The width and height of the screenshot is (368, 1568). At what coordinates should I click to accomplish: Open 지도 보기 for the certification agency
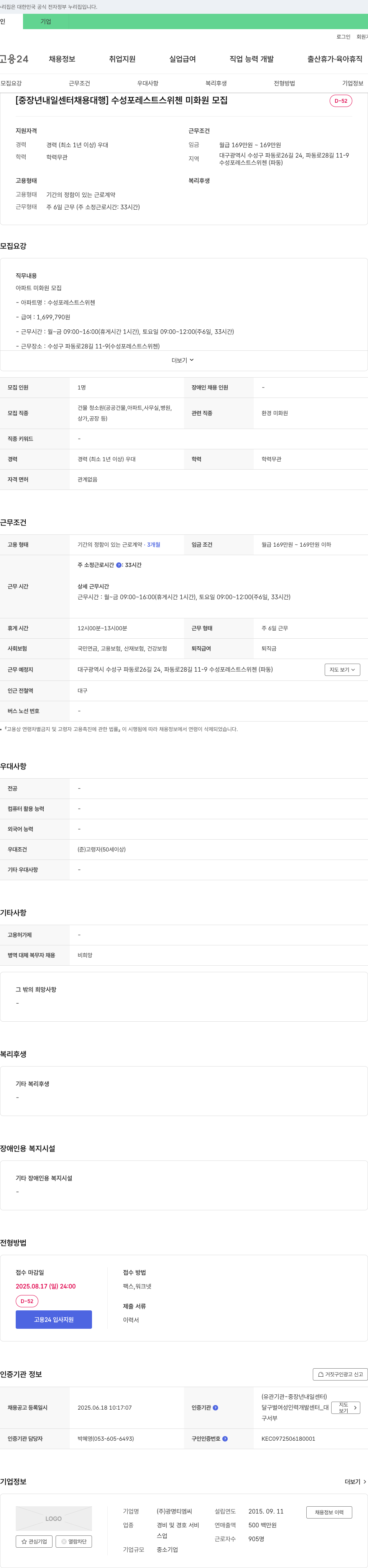(345, 1408)
